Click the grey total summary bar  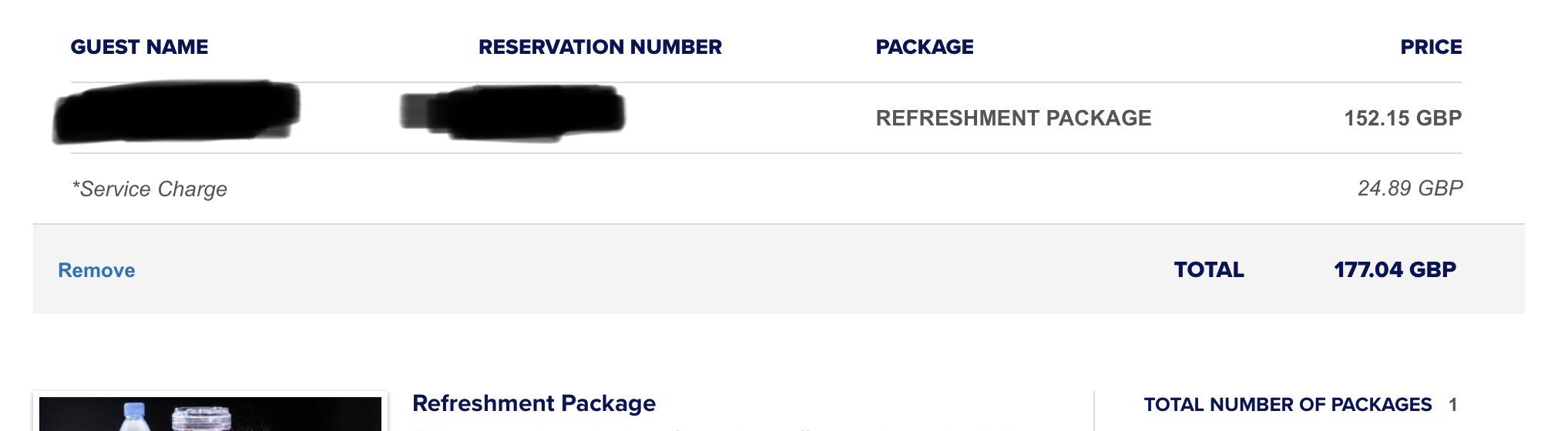(x=778, y=269)
